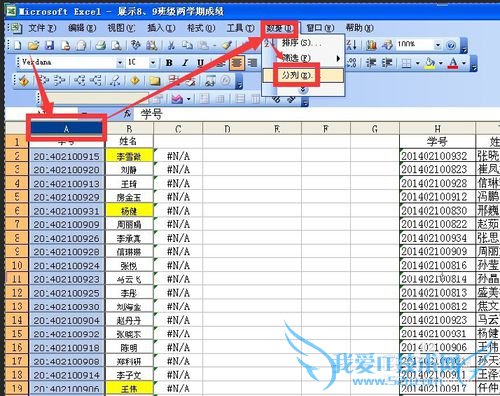The image size is (500, 396).
Task: Click the Format Painter brush icon
Action: pos(227,45)
